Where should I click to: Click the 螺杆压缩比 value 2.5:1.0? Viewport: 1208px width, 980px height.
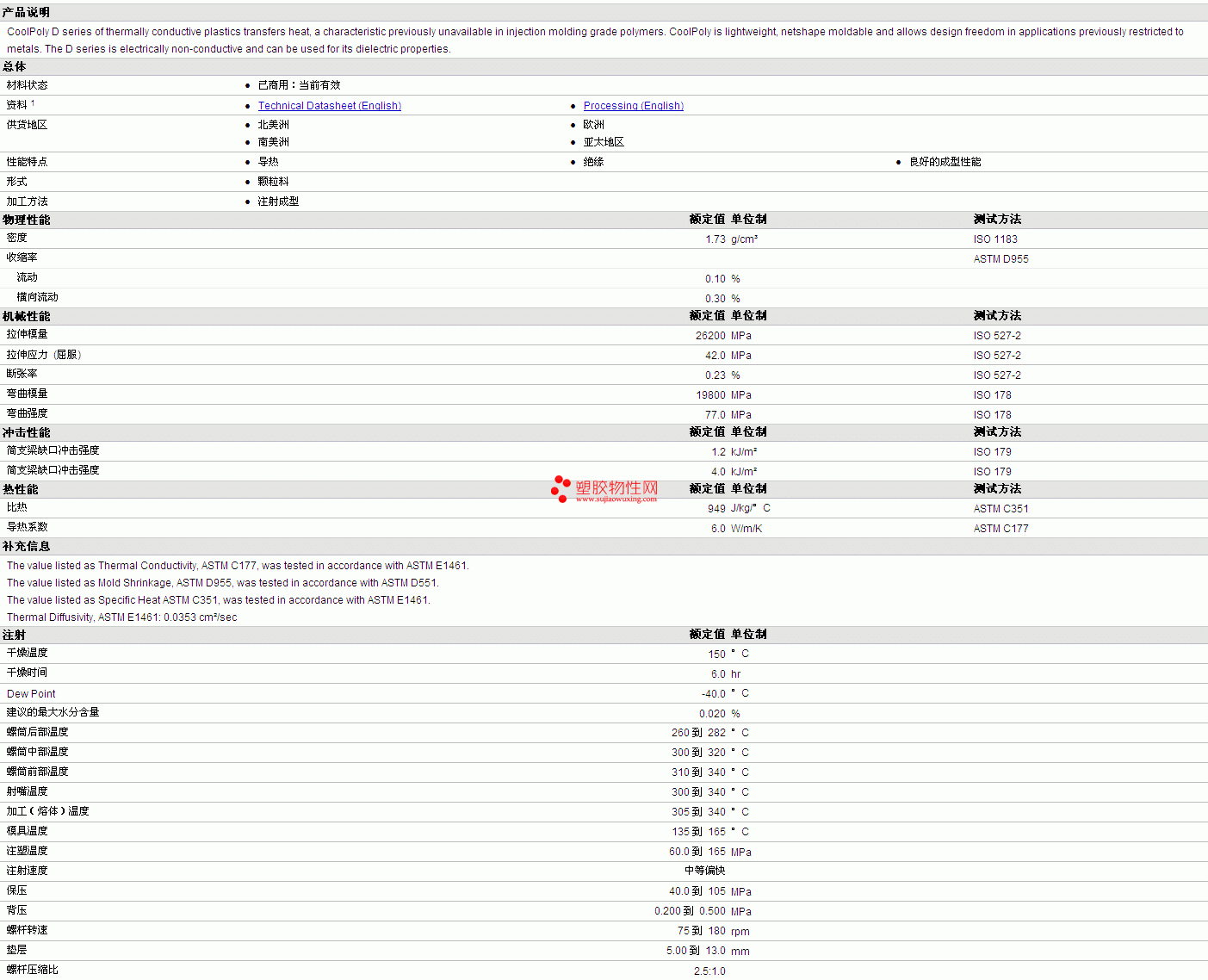pyautogui.click(x=709, y=971)
